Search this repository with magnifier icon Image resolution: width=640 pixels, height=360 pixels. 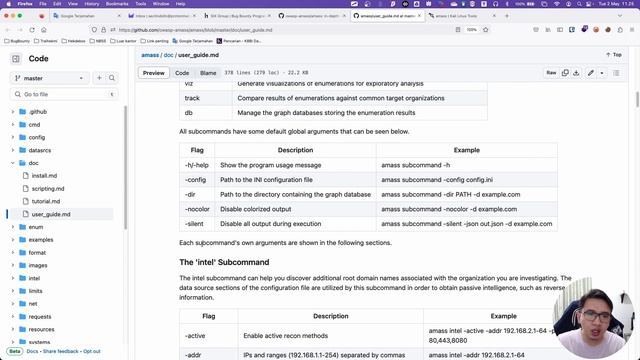pyautogui.click(x=112, y=78)
